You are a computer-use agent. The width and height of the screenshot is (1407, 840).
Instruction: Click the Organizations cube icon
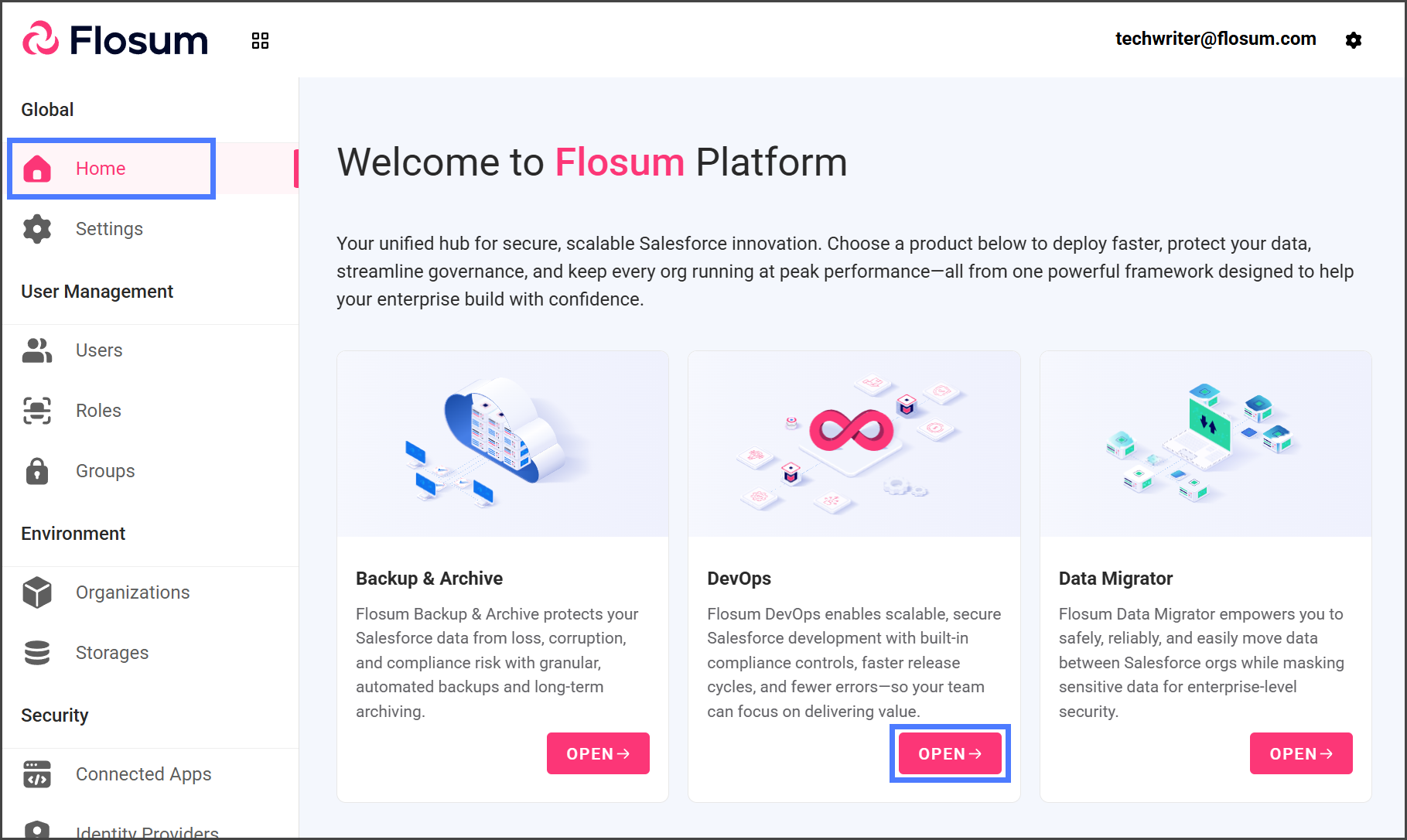37,592
